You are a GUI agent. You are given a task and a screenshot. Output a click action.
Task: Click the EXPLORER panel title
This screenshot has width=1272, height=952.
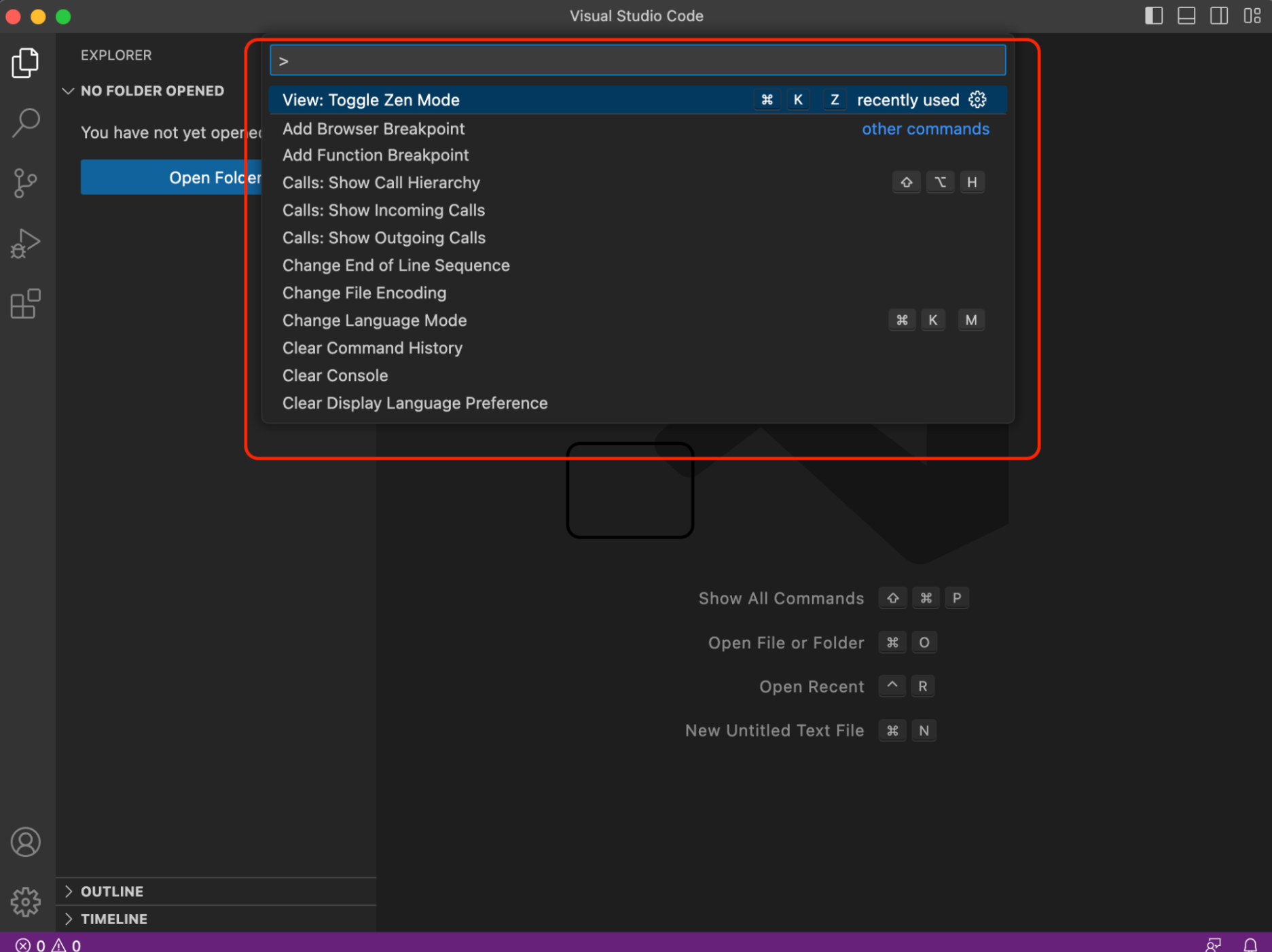(116, 55)
